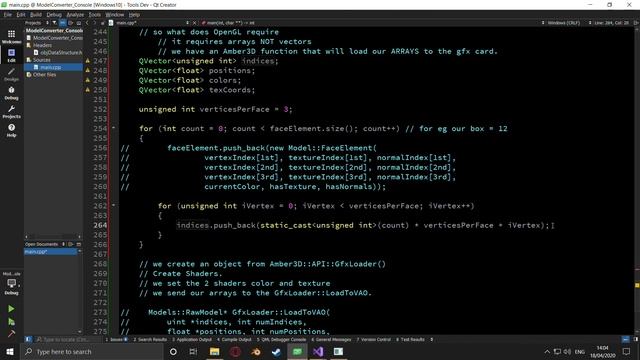Open Search Results output pane
This screenshot has width=640, height=360.
click(x=150, y=340)
